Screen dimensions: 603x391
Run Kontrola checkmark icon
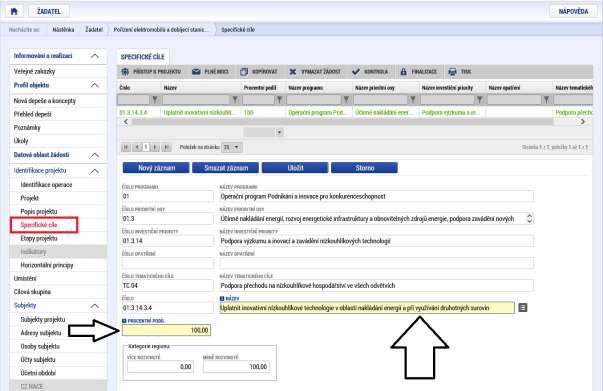tap(356, 72)
